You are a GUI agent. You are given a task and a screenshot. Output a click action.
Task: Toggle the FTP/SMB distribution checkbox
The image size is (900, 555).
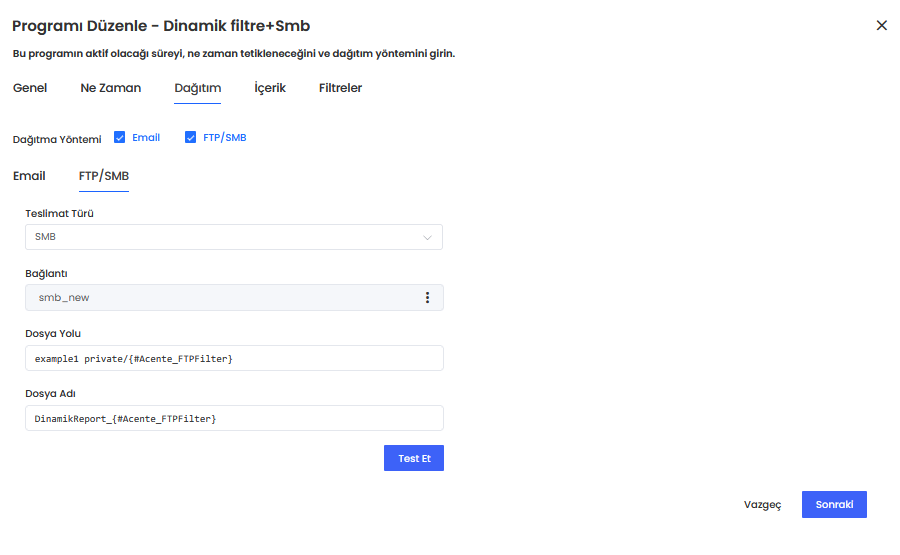(191, 138)
